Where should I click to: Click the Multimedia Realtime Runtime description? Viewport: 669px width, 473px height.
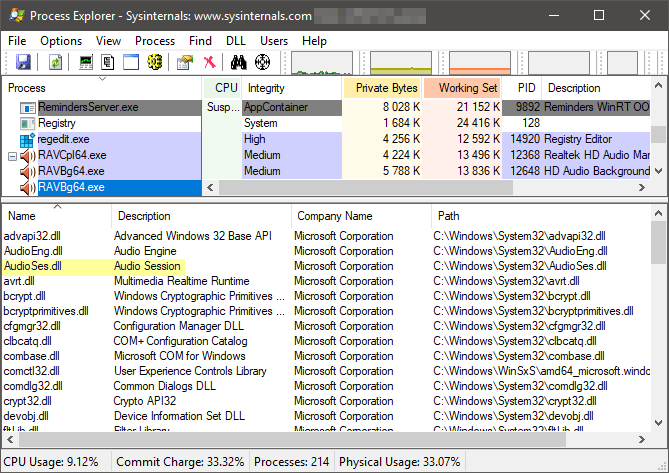pyautogui.click(x=182, y=281)
